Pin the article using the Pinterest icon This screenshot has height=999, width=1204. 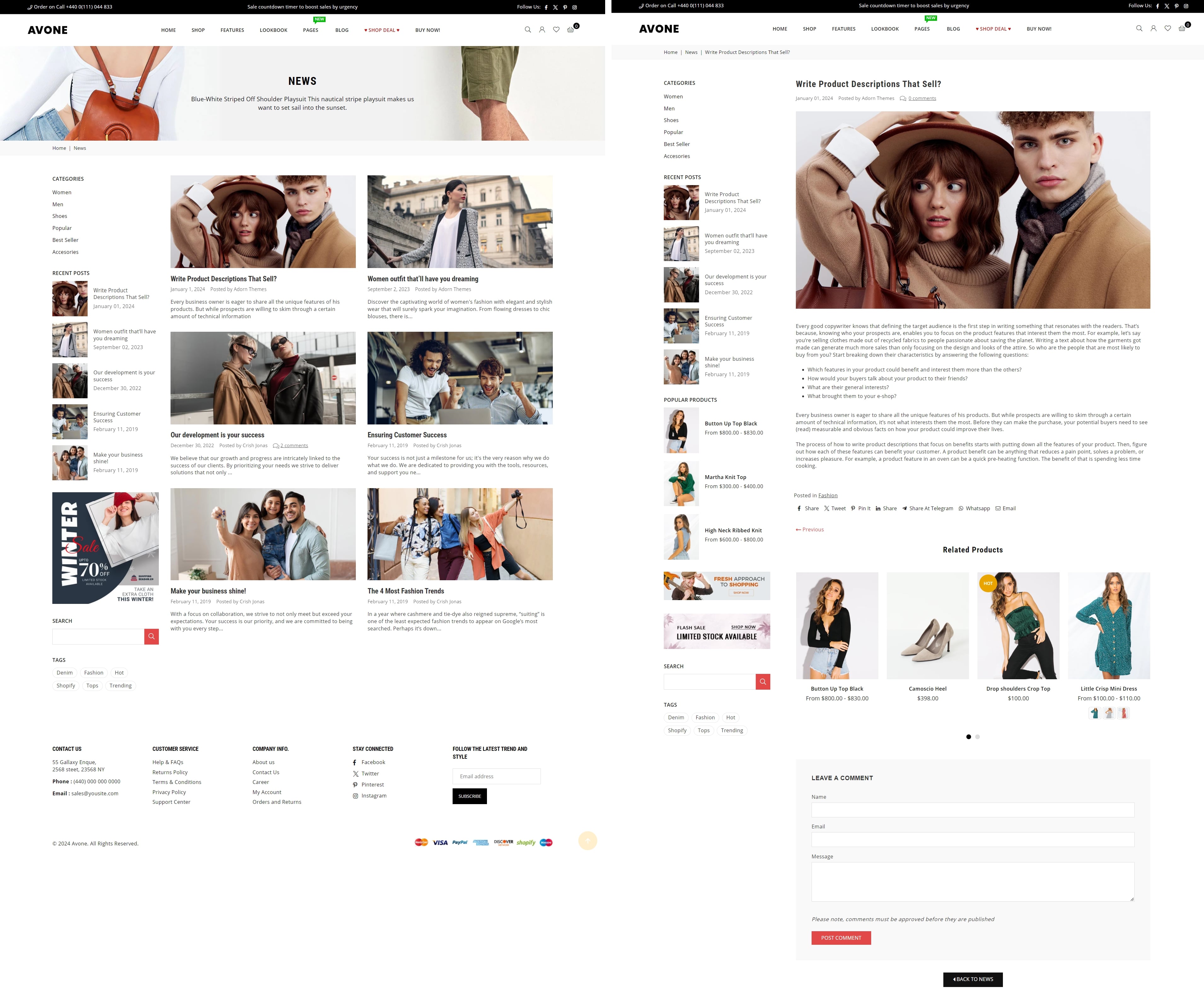pos(853,508)
